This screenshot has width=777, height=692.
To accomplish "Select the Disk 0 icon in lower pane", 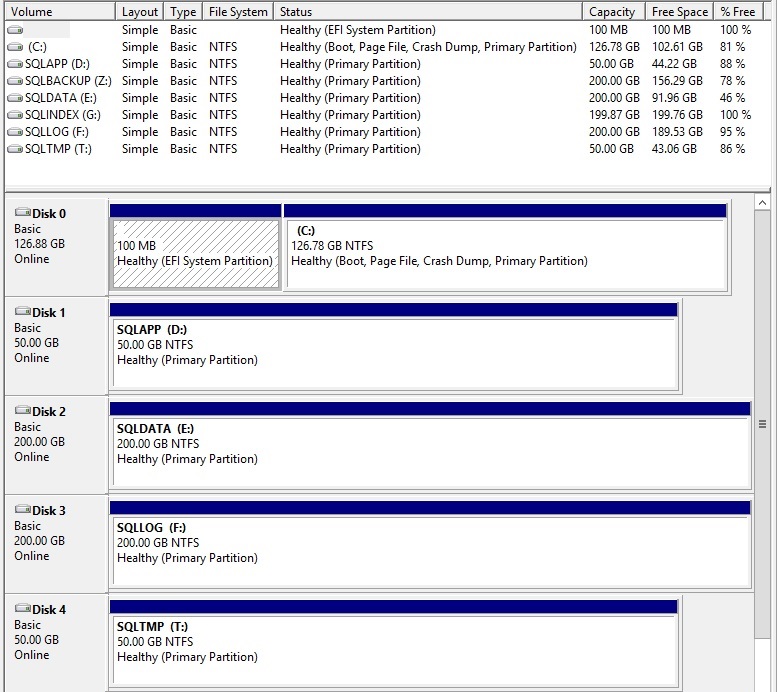I will point(23,213).
